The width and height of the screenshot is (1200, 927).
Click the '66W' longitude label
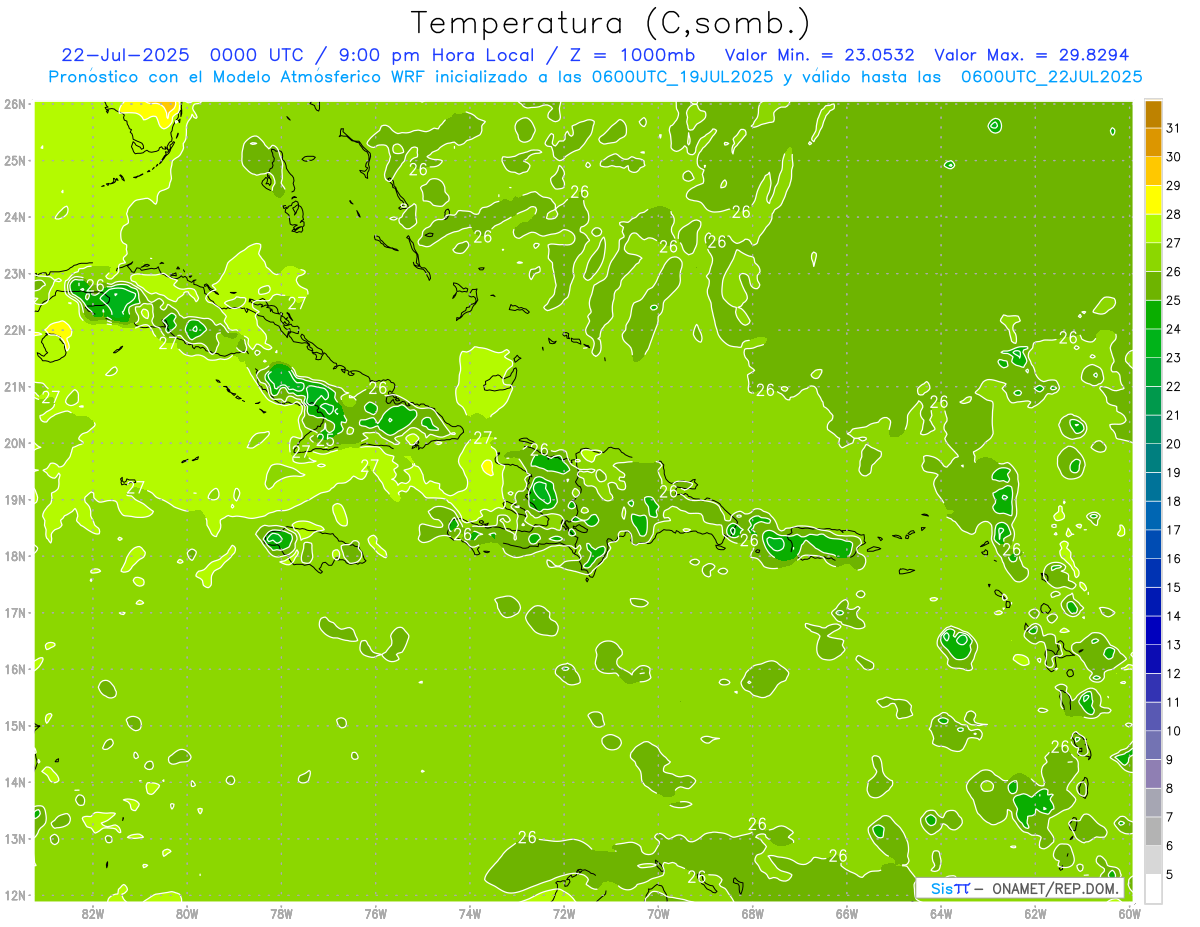coord(847,913)
